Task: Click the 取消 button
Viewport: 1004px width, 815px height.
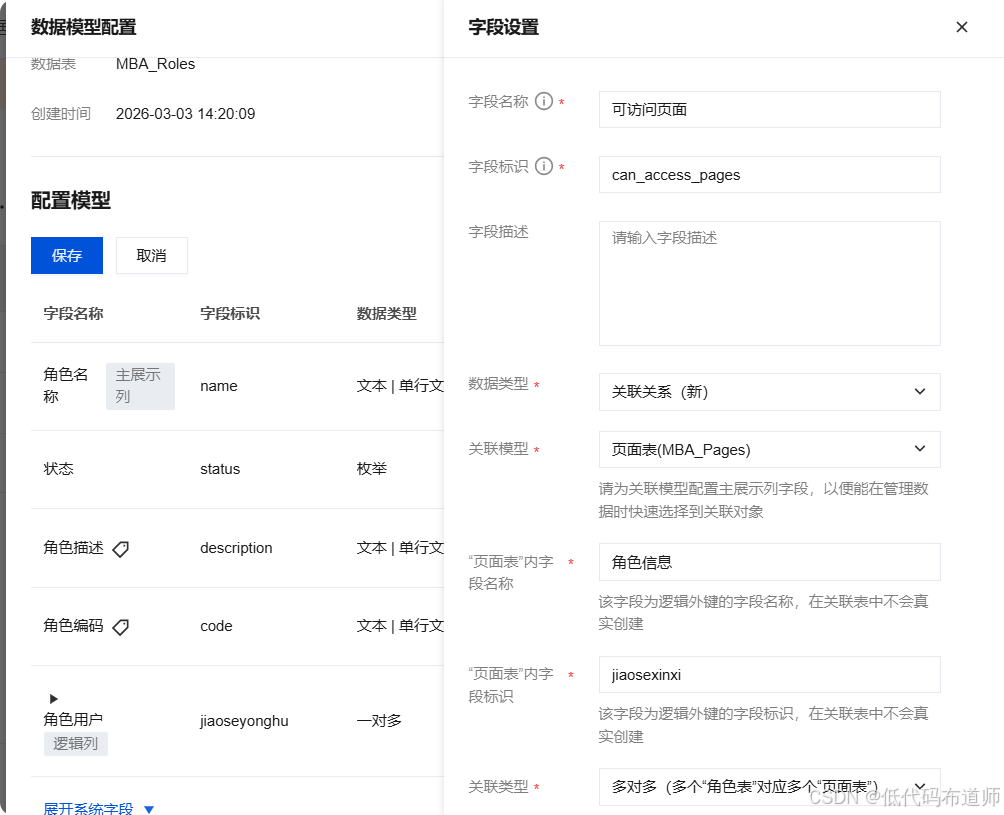Action: point(151,255)
